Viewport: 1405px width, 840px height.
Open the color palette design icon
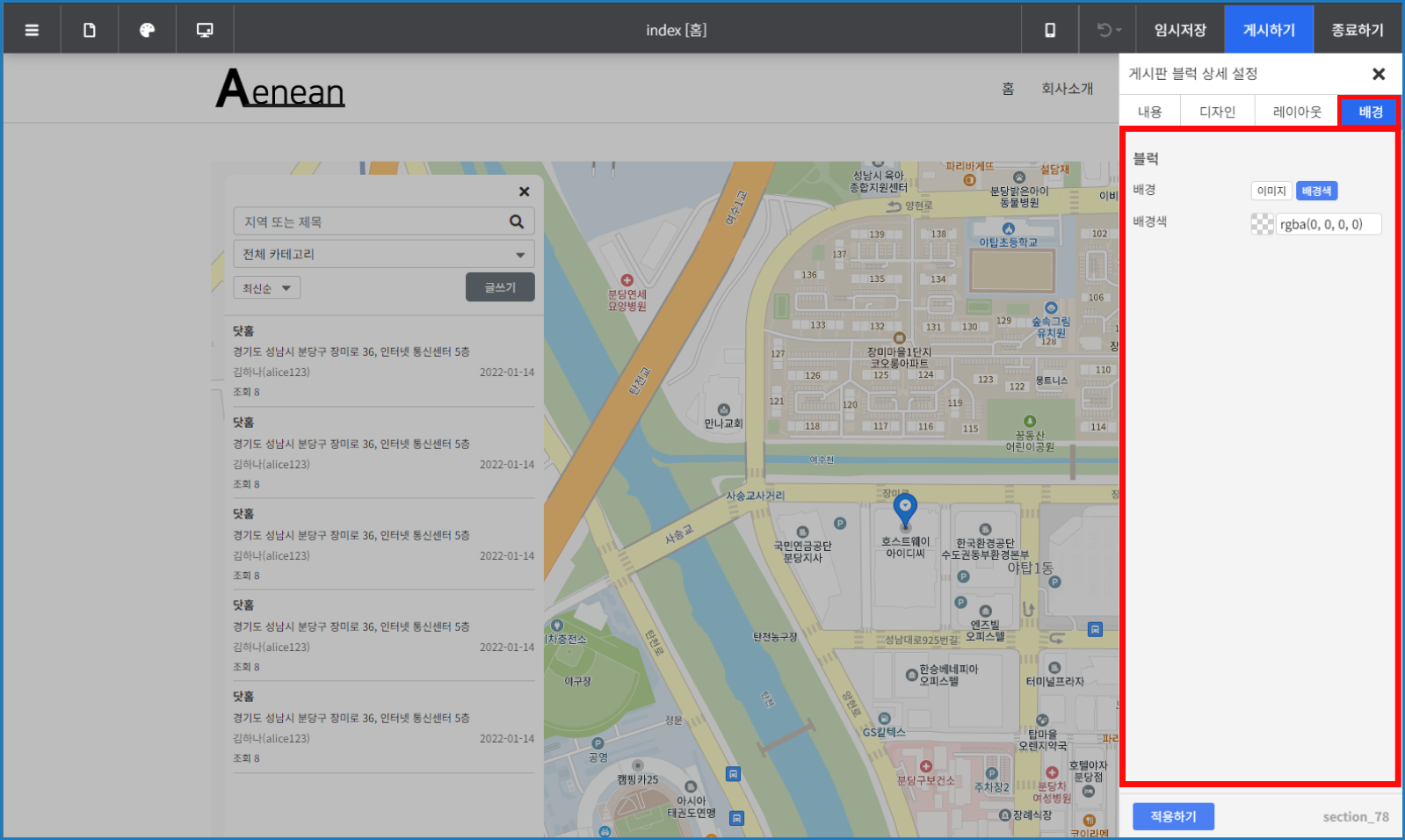point(147,30)
